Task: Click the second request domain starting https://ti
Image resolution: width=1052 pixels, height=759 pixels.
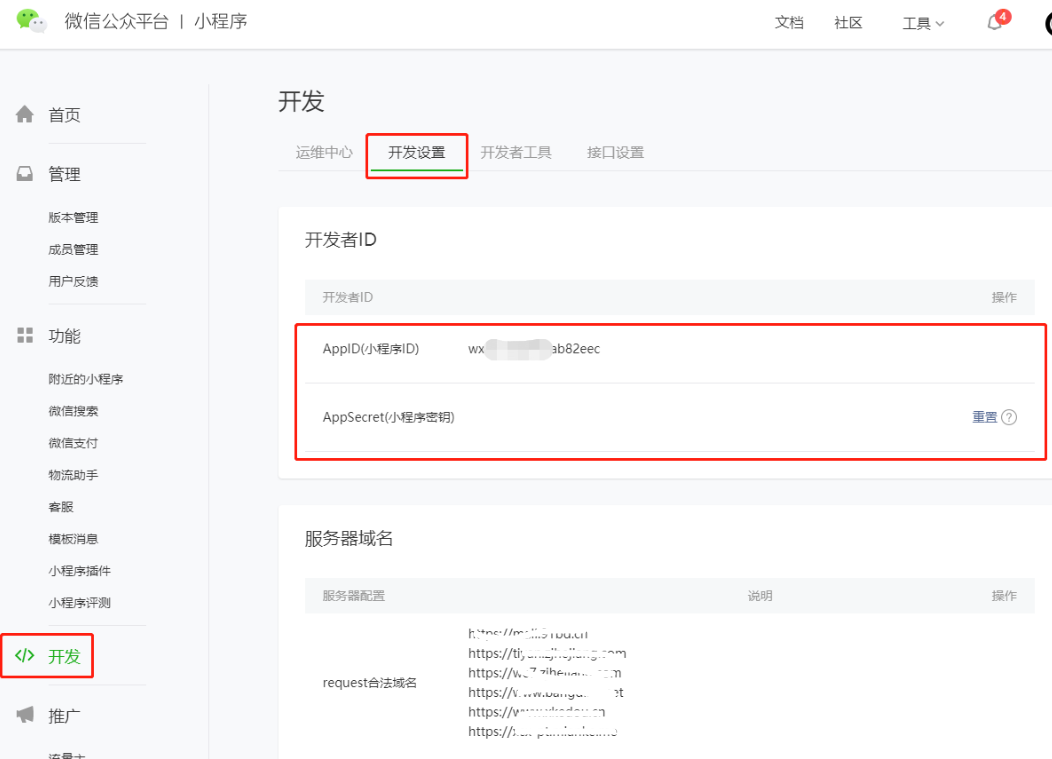Action: point(547,653)
